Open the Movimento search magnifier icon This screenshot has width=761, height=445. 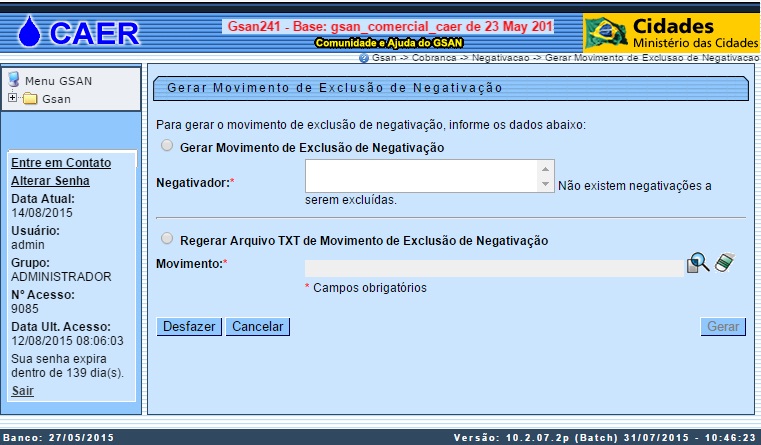(x=698, y=263)
